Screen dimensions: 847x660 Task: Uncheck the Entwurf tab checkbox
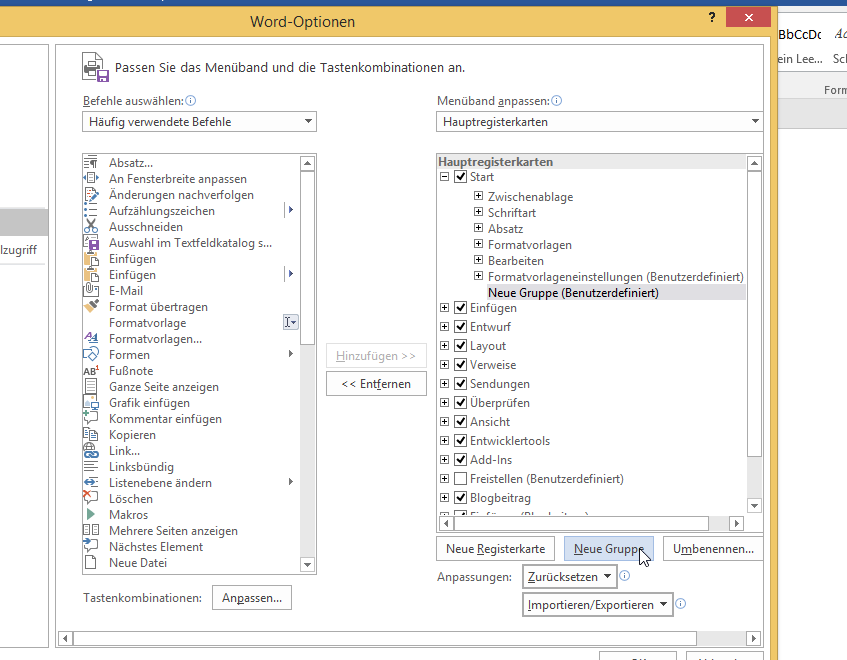tap(460, 327)
